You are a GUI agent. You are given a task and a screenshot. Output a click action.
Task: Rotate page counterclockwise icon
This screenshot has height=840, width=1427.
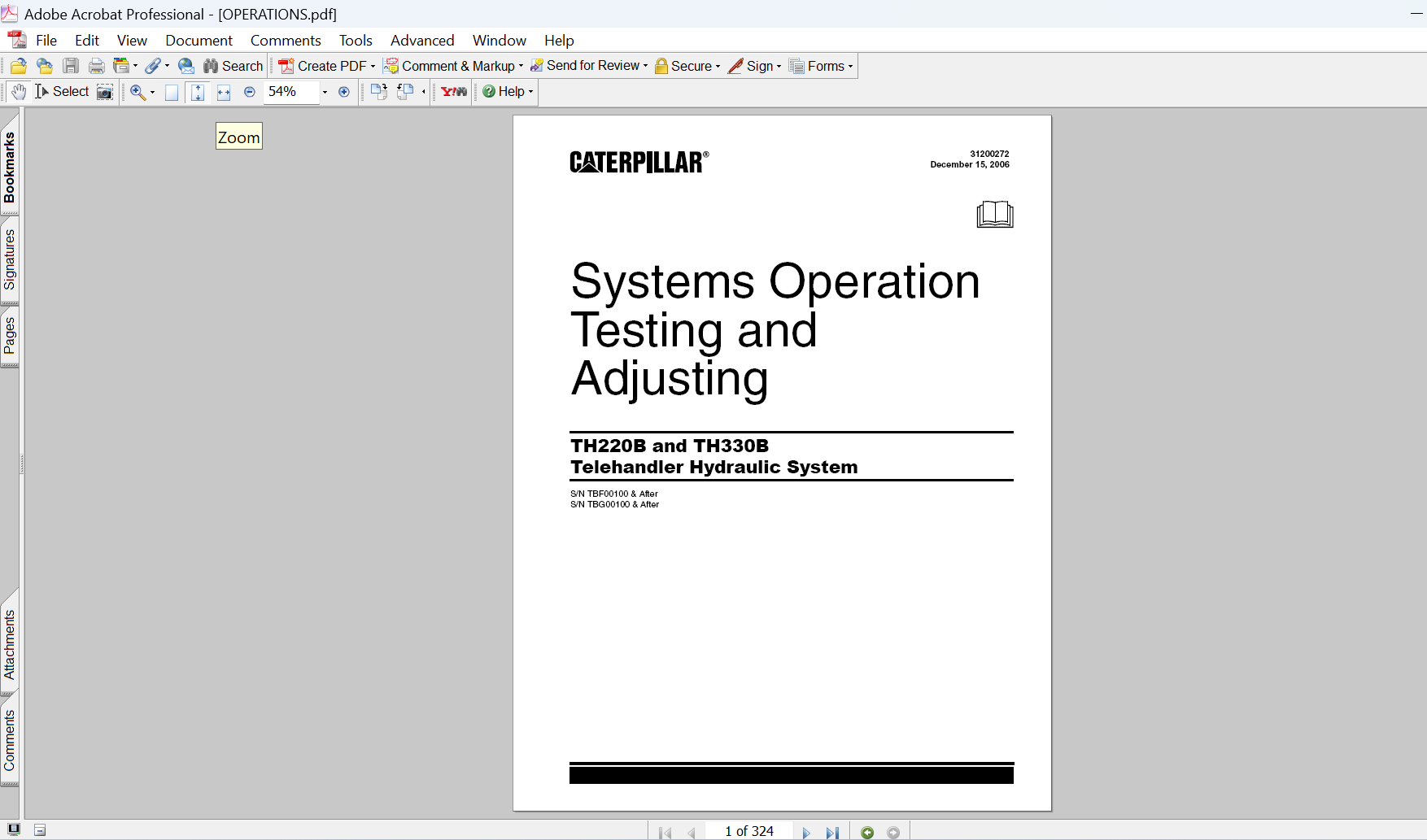click(x=405, y=92)
